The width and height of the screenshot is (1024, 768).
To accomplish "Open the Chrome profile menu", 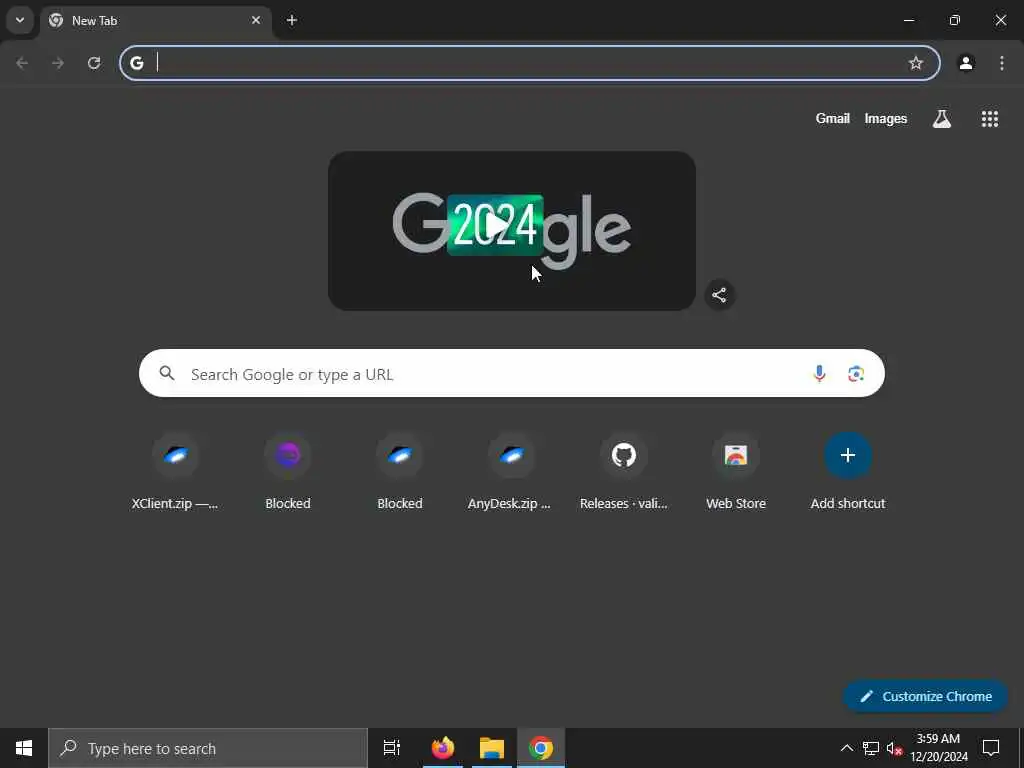I will [x=966, y=63].
